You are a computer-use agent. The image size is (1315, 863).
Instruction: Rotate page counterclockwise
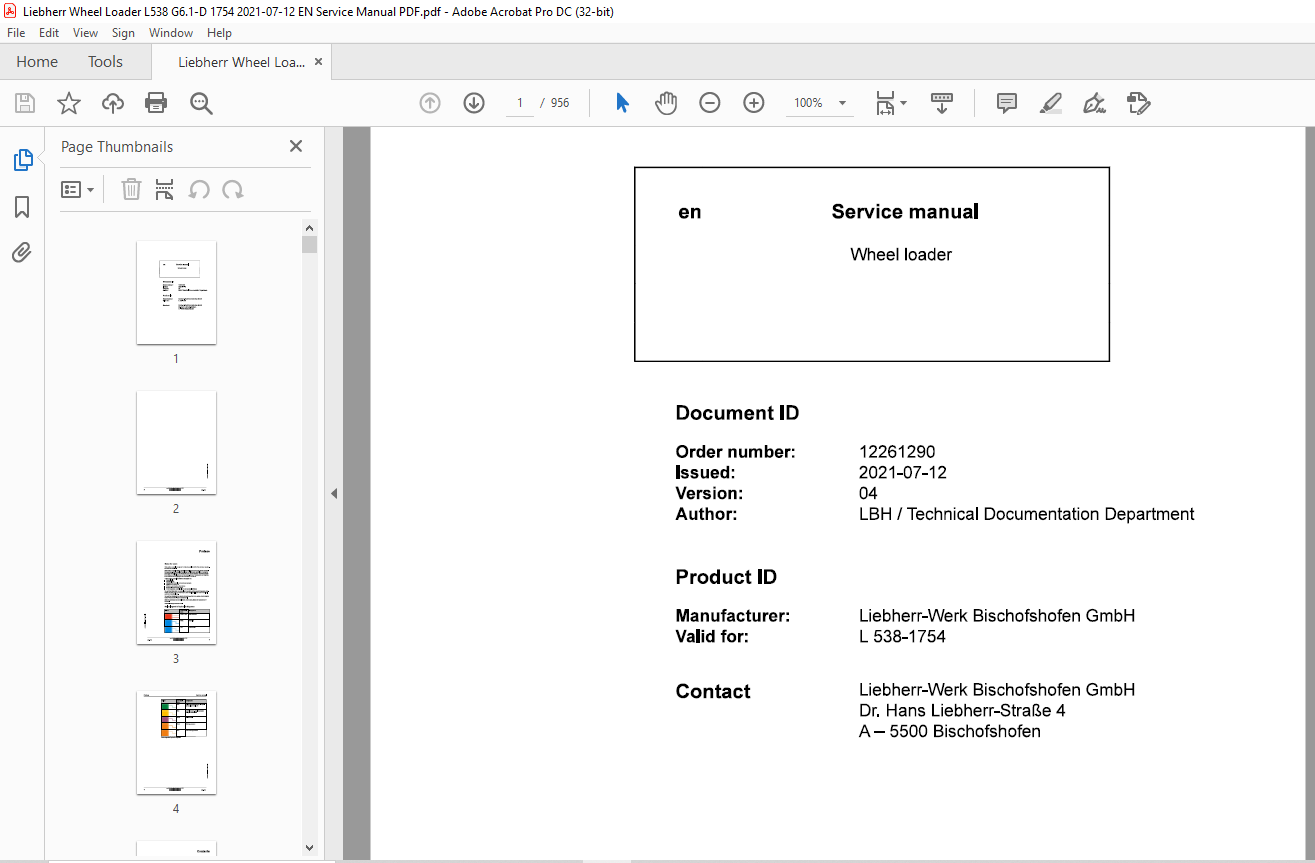click(199, 190)
